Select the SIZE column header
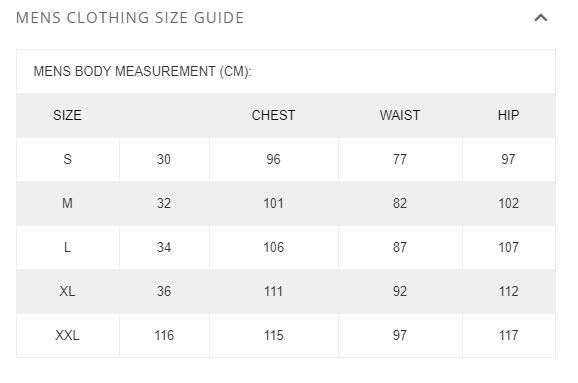The height and width of the screenshot is (383, 578). [67, 115]
